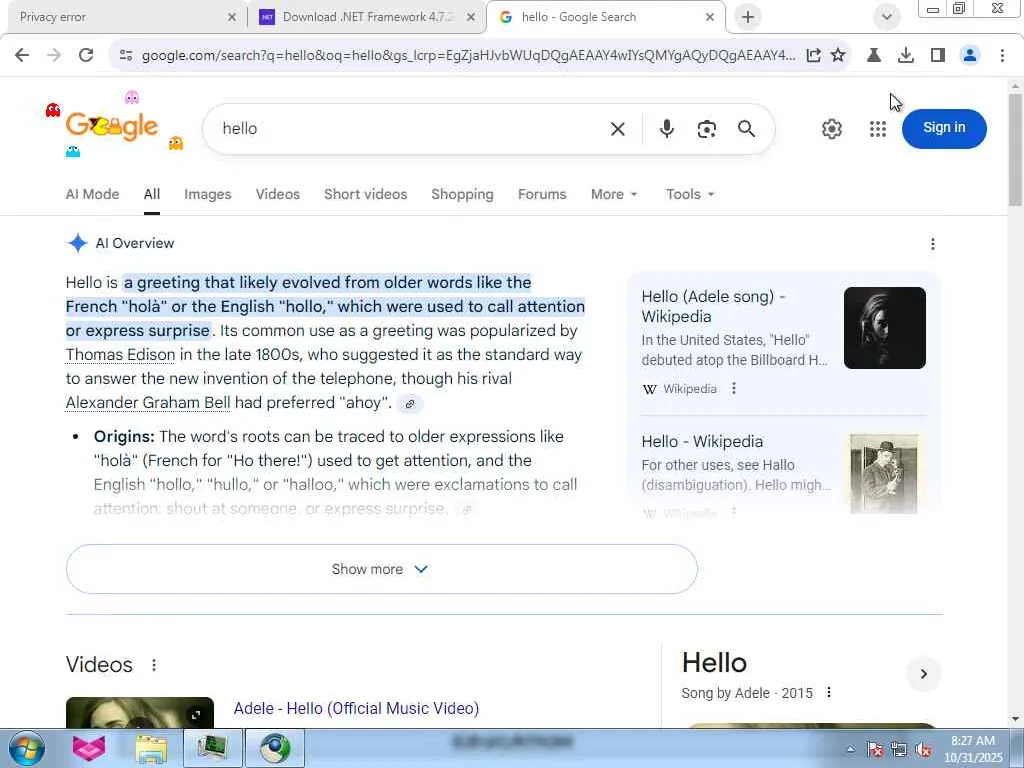Open the Hello - Wikipedia source card
Screen dimensions: 1024x768
coord(783,472)
